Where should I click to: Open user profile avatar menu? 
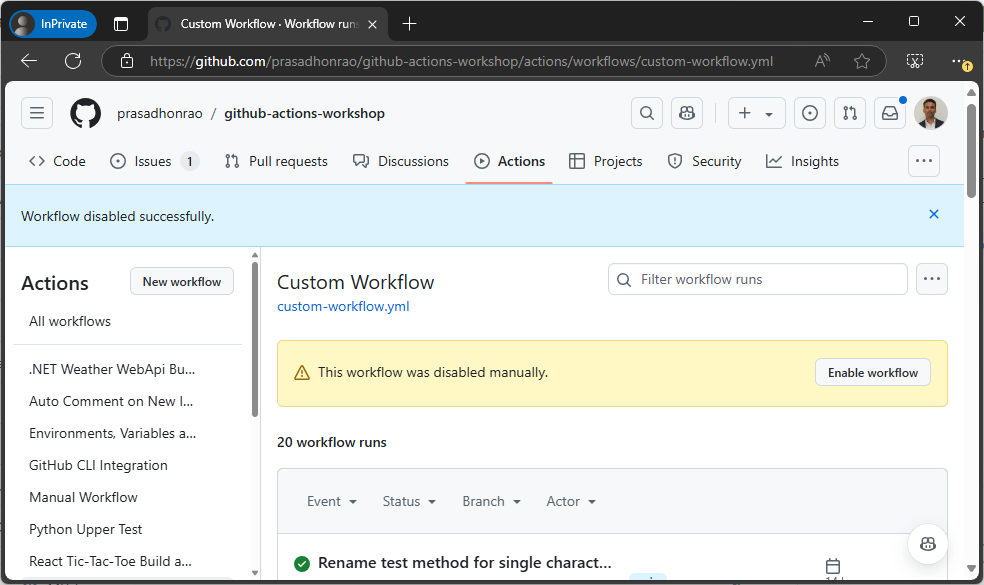[x=931, y=113]
